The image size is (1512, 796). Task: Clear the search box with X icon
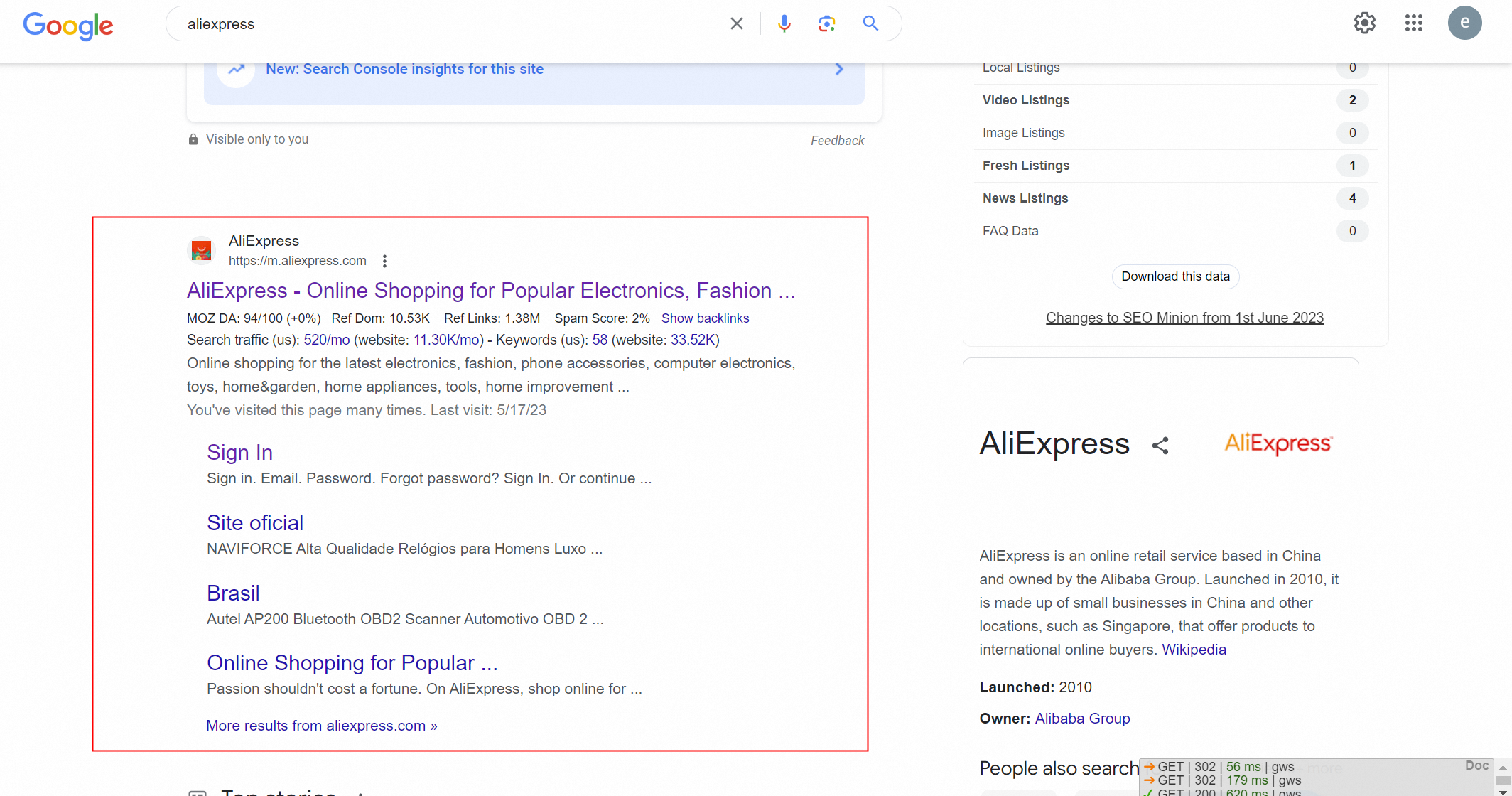tap(736, 24)
